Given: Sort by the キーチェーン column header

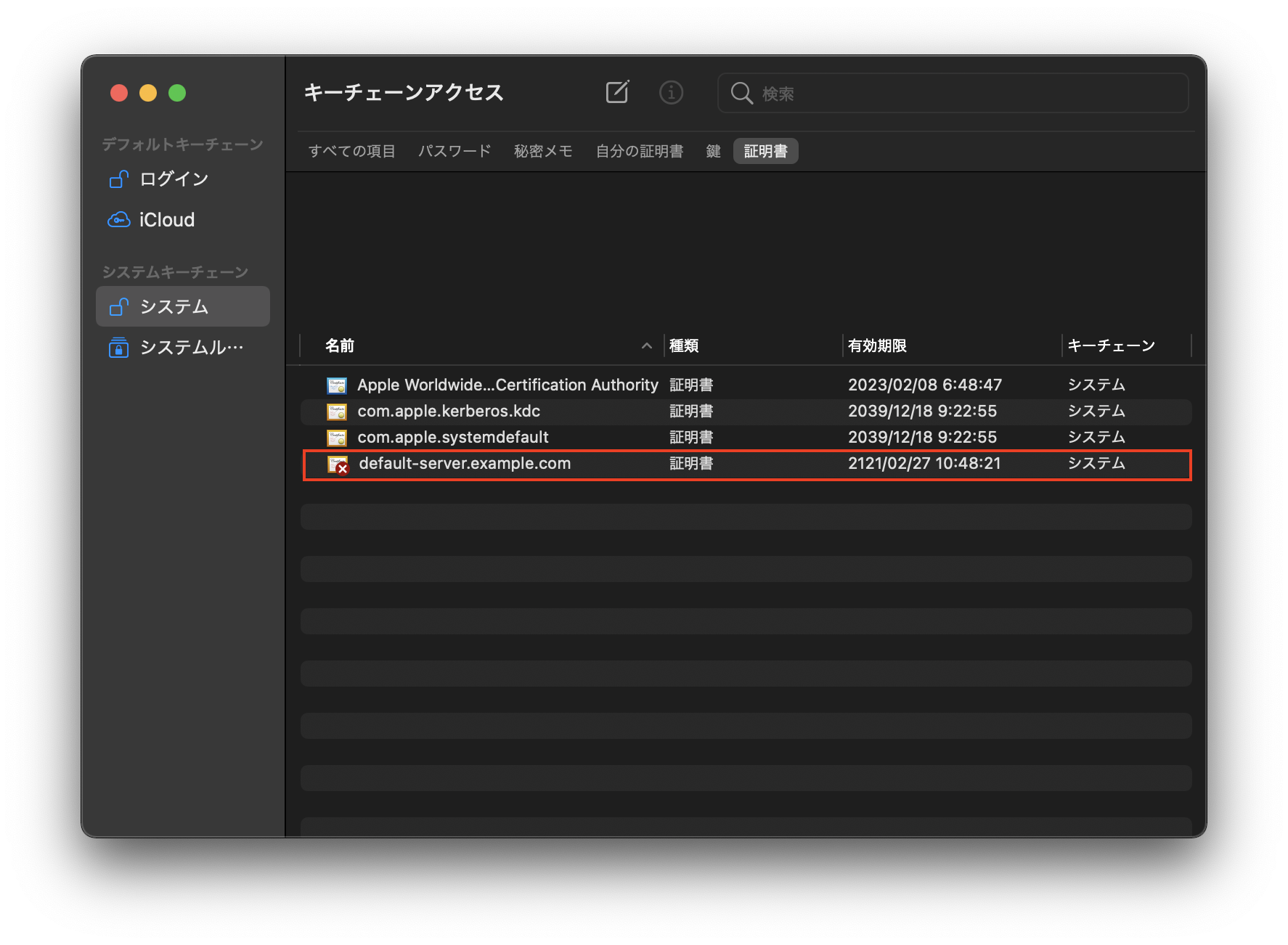Looking at the screenshot, I should pyautogui.click(x=1127, y=345).
